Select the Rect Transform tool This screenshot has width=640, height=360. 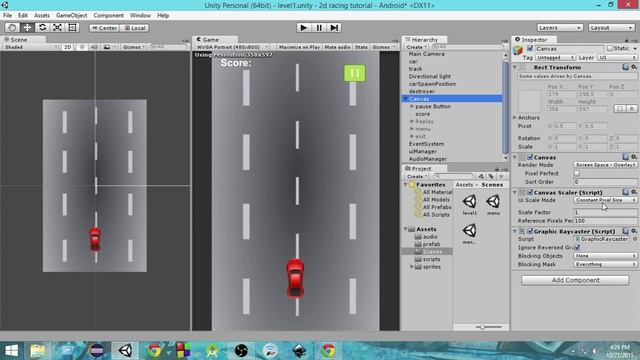[x=72, y=28]
